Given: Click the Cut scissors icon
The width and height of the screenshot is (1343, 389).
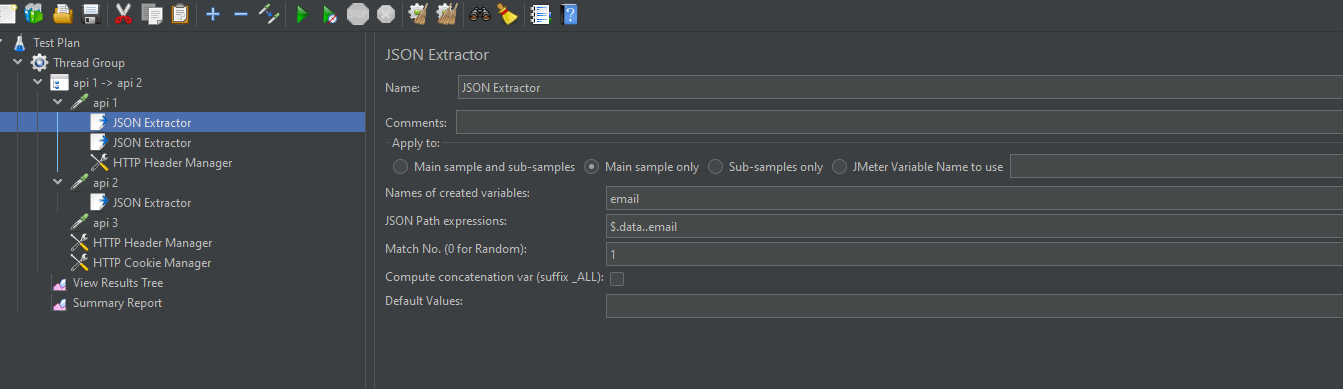Looking at the screenshot, I should 124,14.
